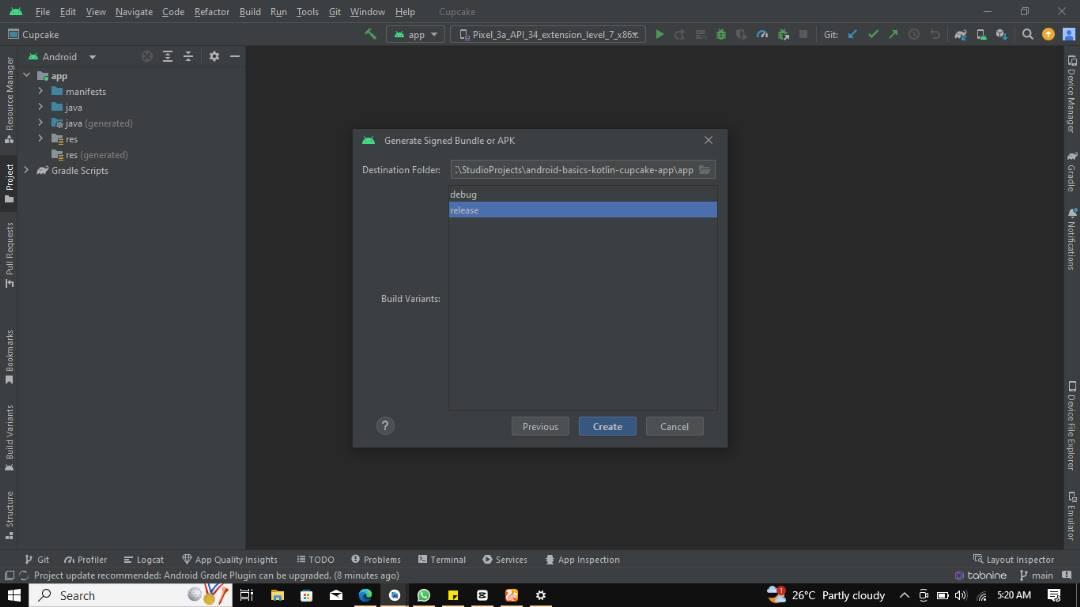Open WhatsApp from the taskbar
The image size is (1080, 607).
(424, 595)
